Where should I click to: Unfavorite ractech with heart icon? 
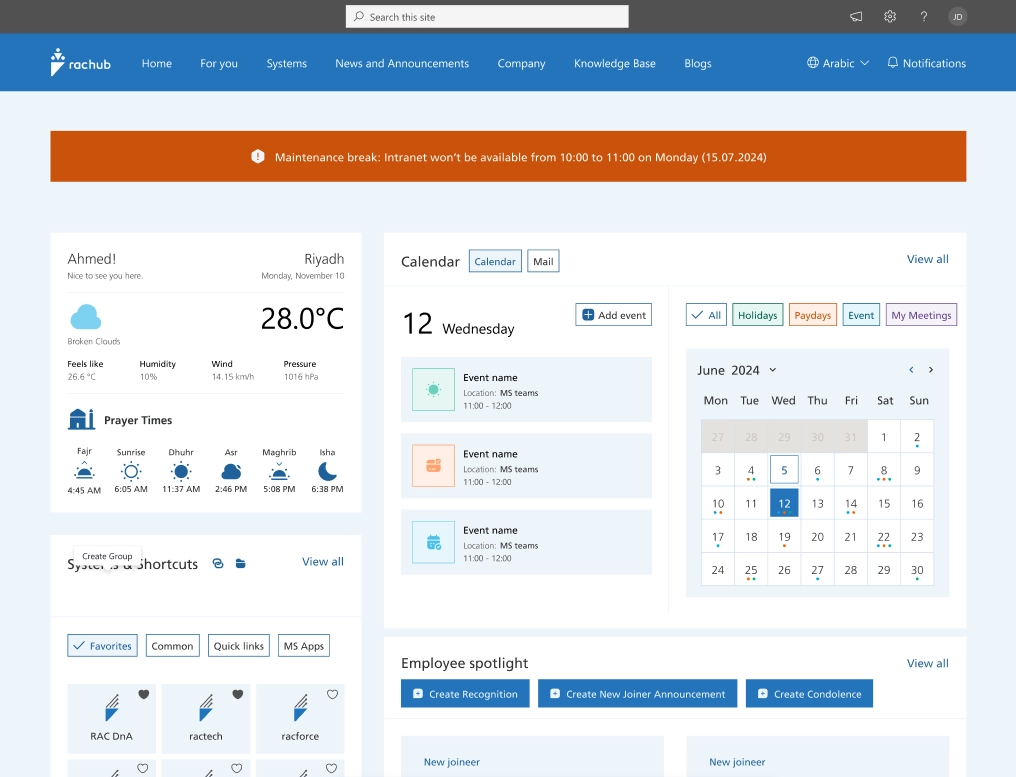click(238, 694)
